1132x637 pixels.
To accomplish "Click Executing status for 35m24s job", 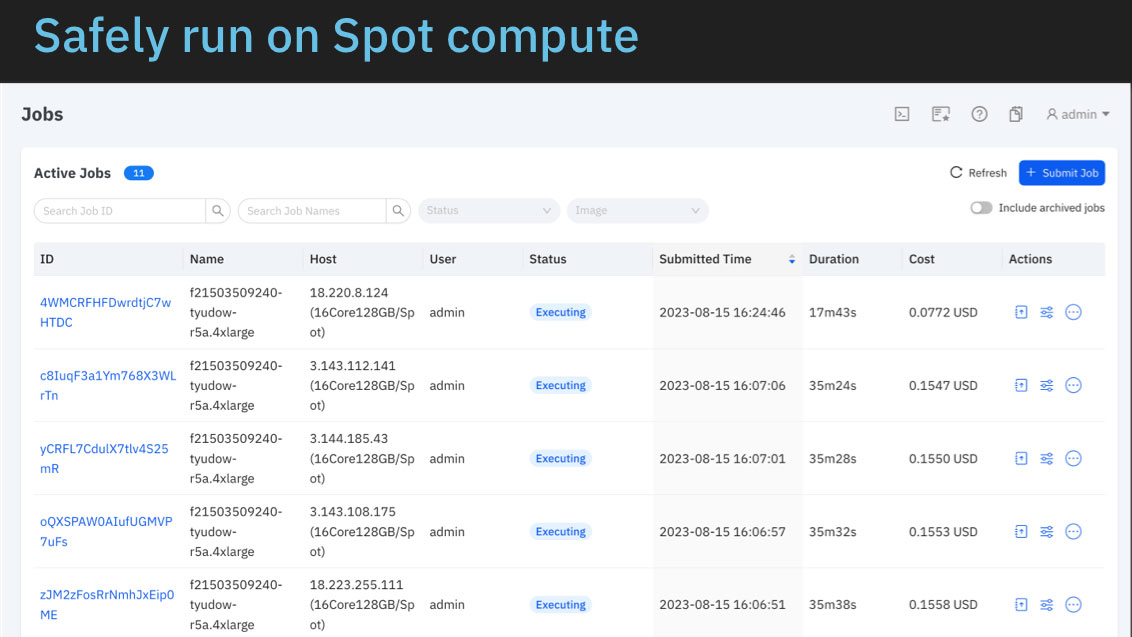I will click(x=560, y=385).
